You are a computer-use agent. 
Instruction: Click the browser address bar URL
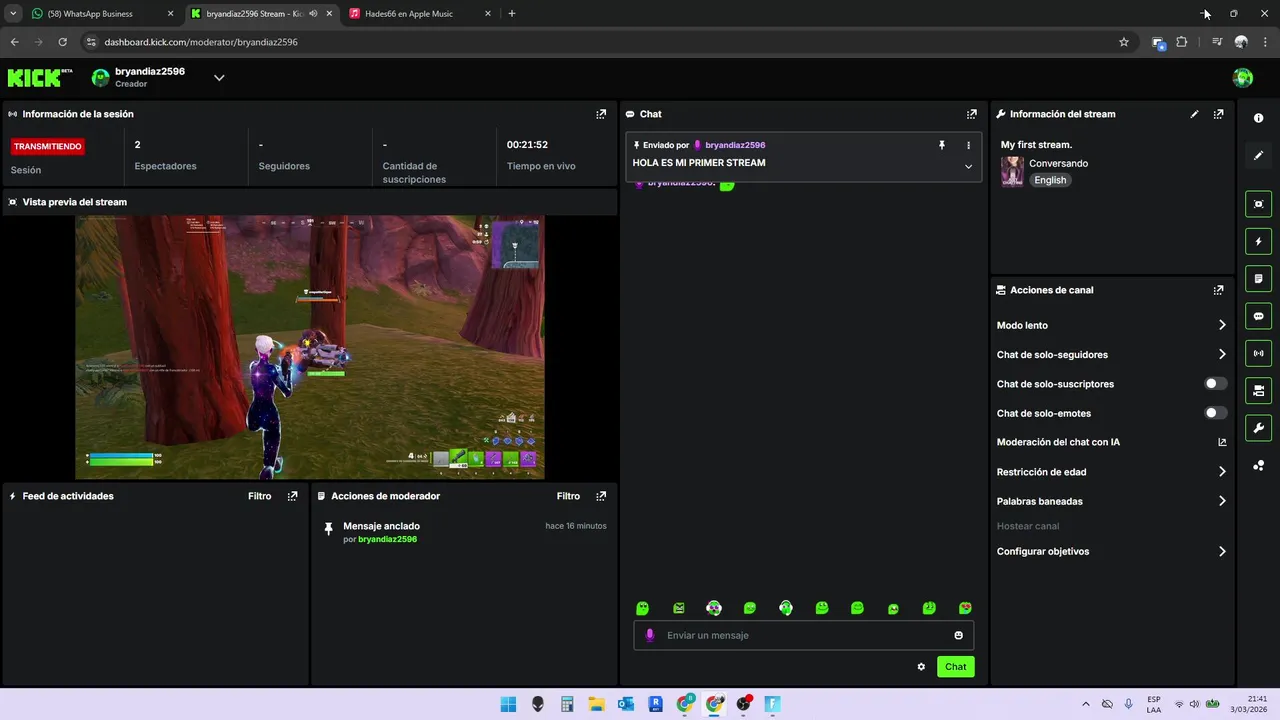pos(201,42)
